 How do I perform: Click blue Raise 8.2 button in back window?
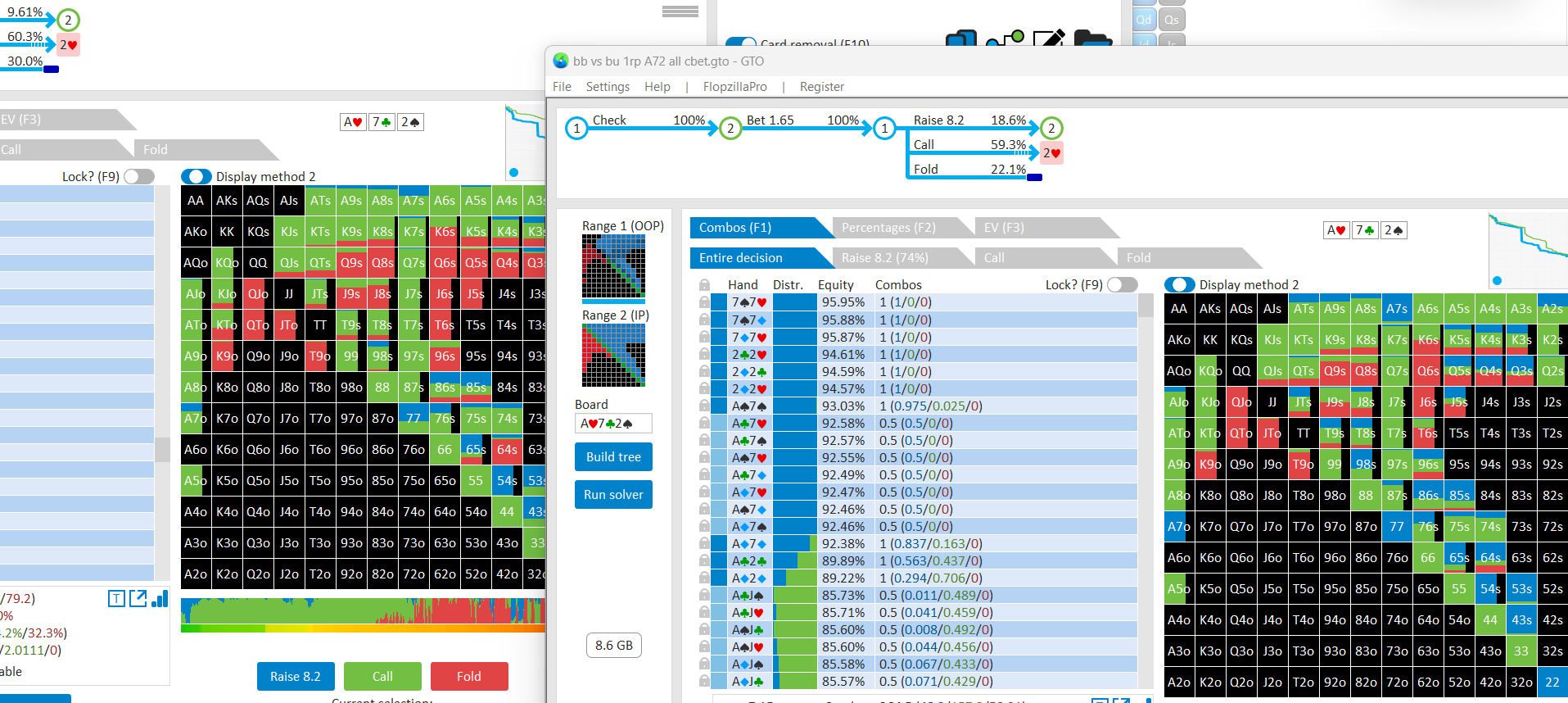[x=296, y=677]
